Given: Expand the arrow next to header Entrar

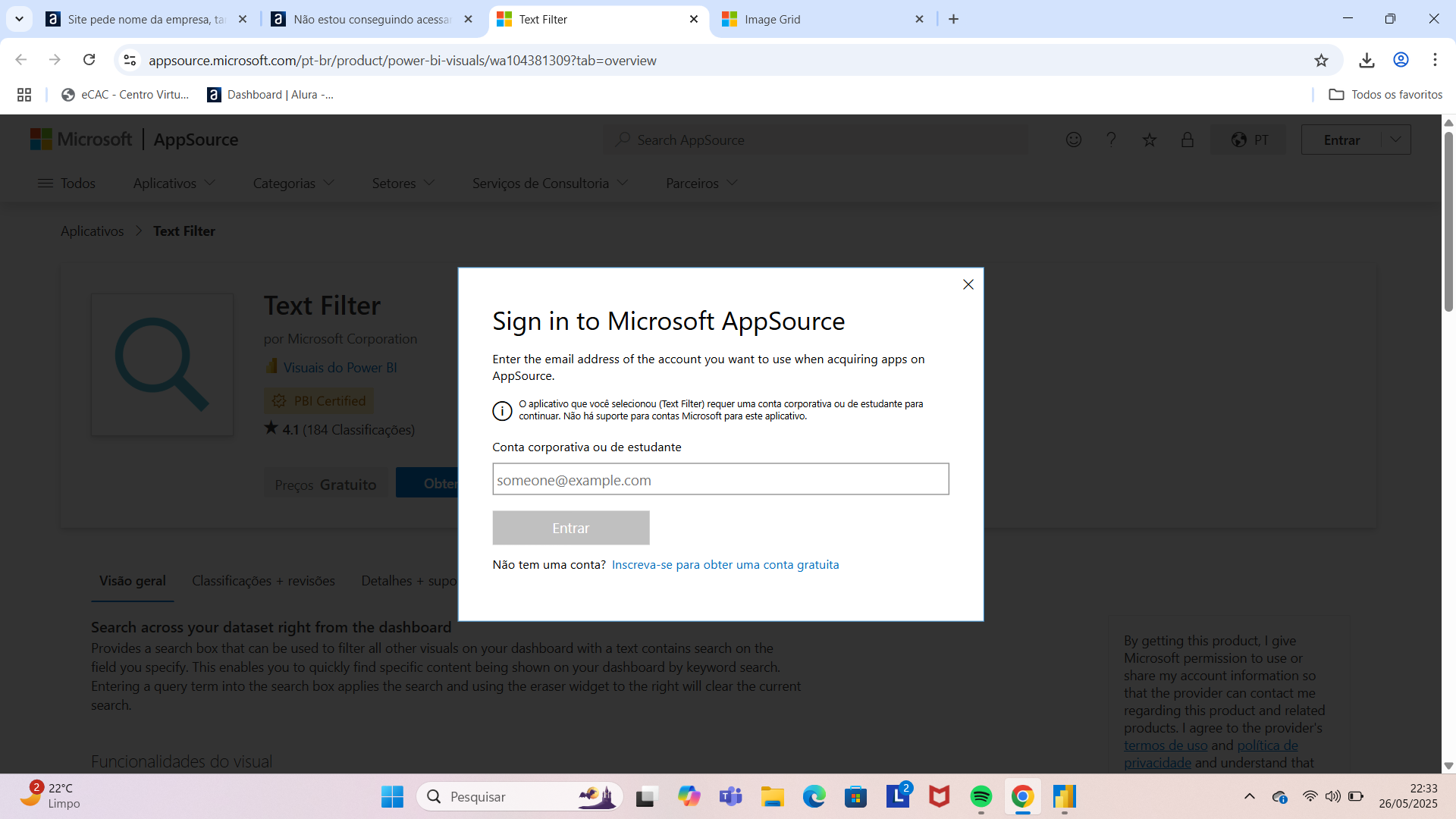Looking at the screenshot, I should click(1396, 140).
